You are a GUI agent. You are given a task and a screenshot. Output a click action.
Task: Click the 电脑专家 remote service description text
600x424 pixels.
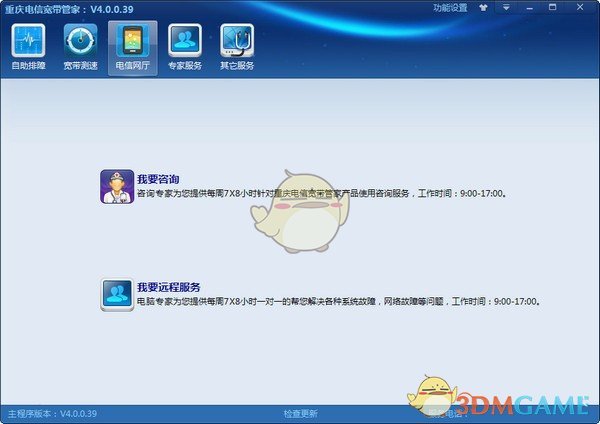click(339, 302)
